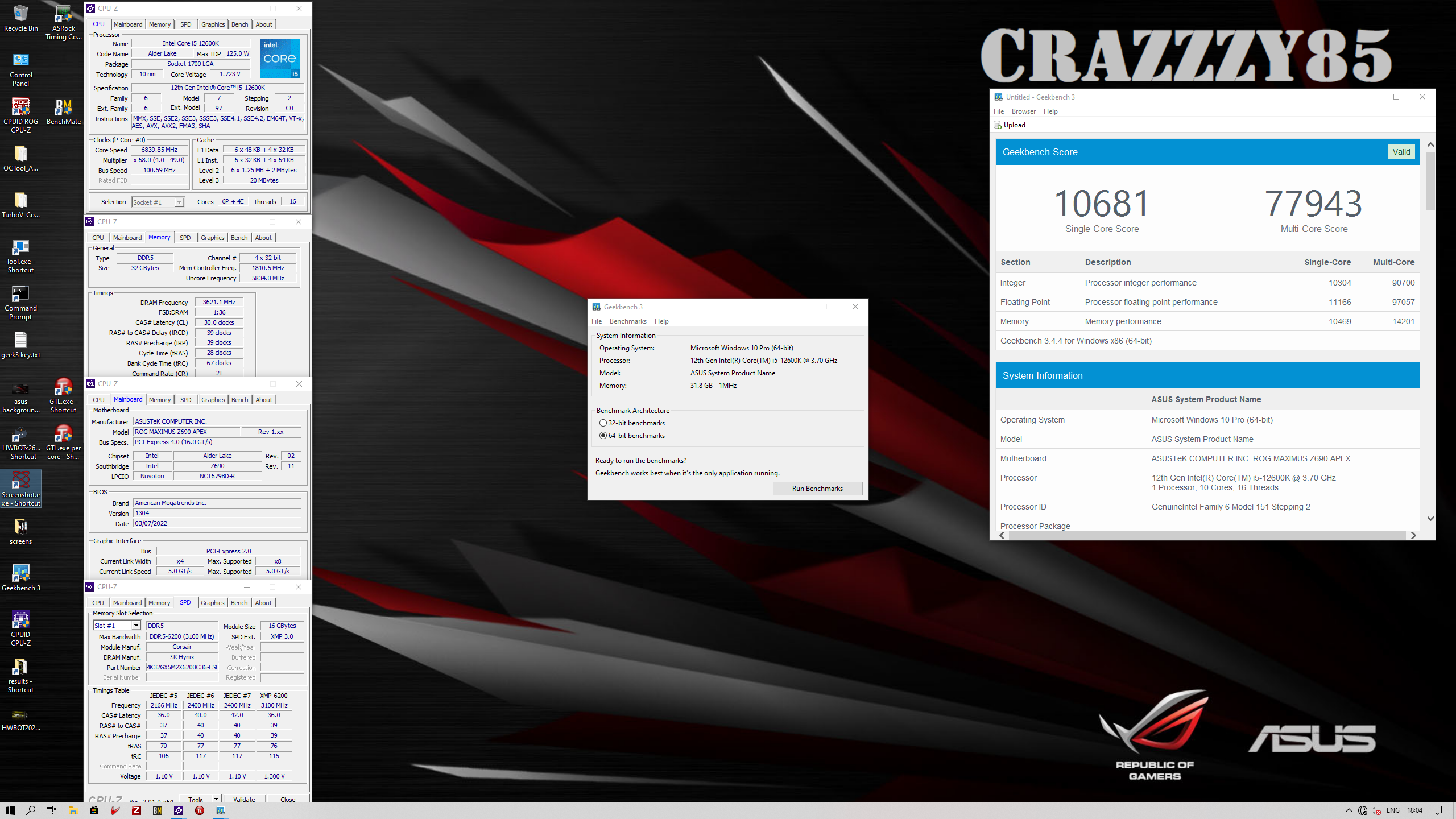This screenshot has width=1456, height=819.
Task: Click the ENG language indicator
Action: (1393, 810)
